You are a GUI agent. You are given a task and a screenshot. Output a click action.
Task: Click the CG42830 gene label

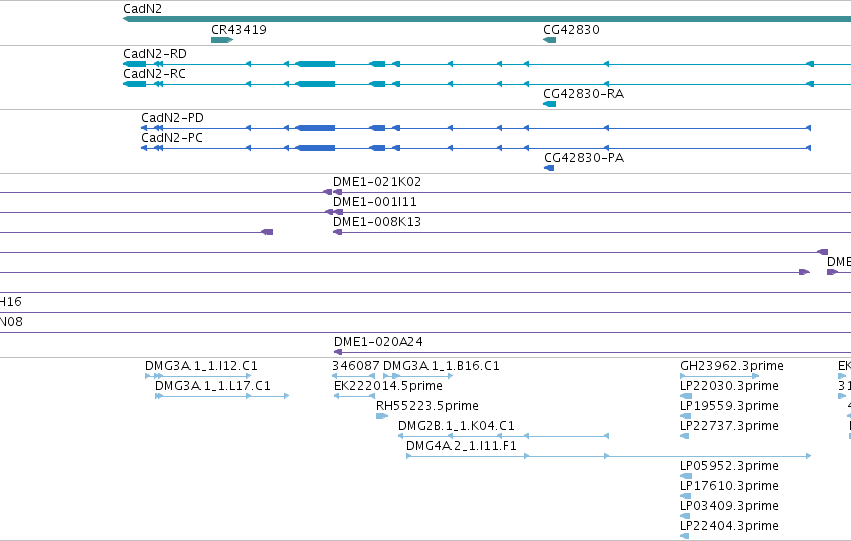[571, 29]
